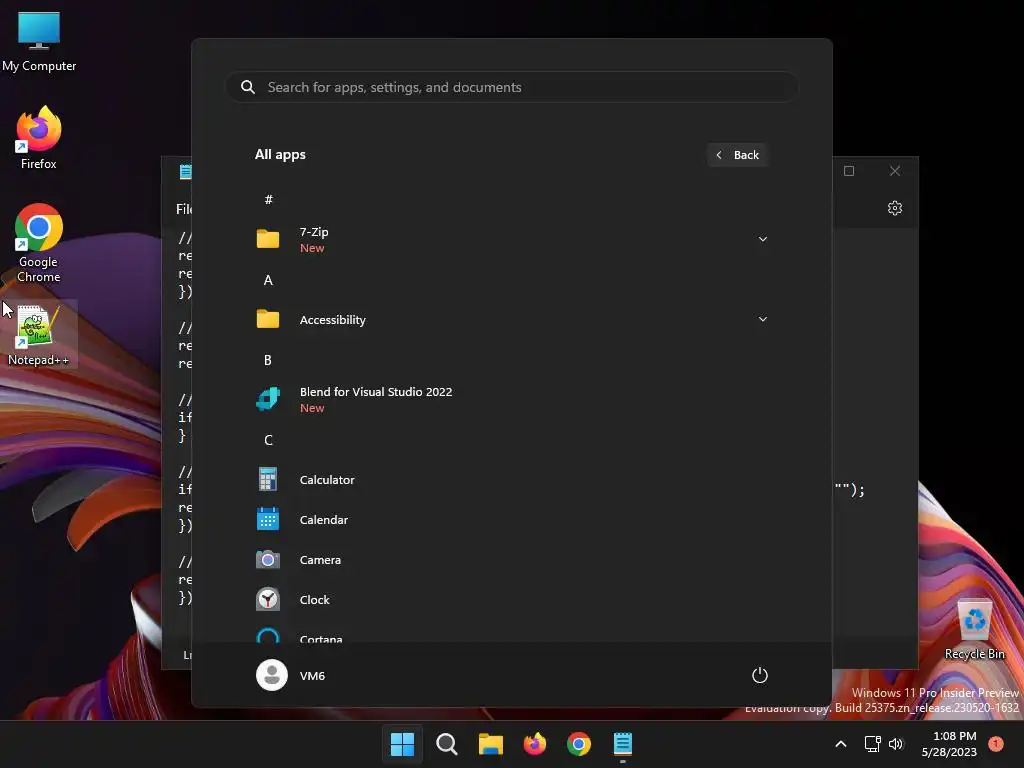Focus the Start menu search field
Viewport: 1024px width, 768px height.
[x=512, y=87]
